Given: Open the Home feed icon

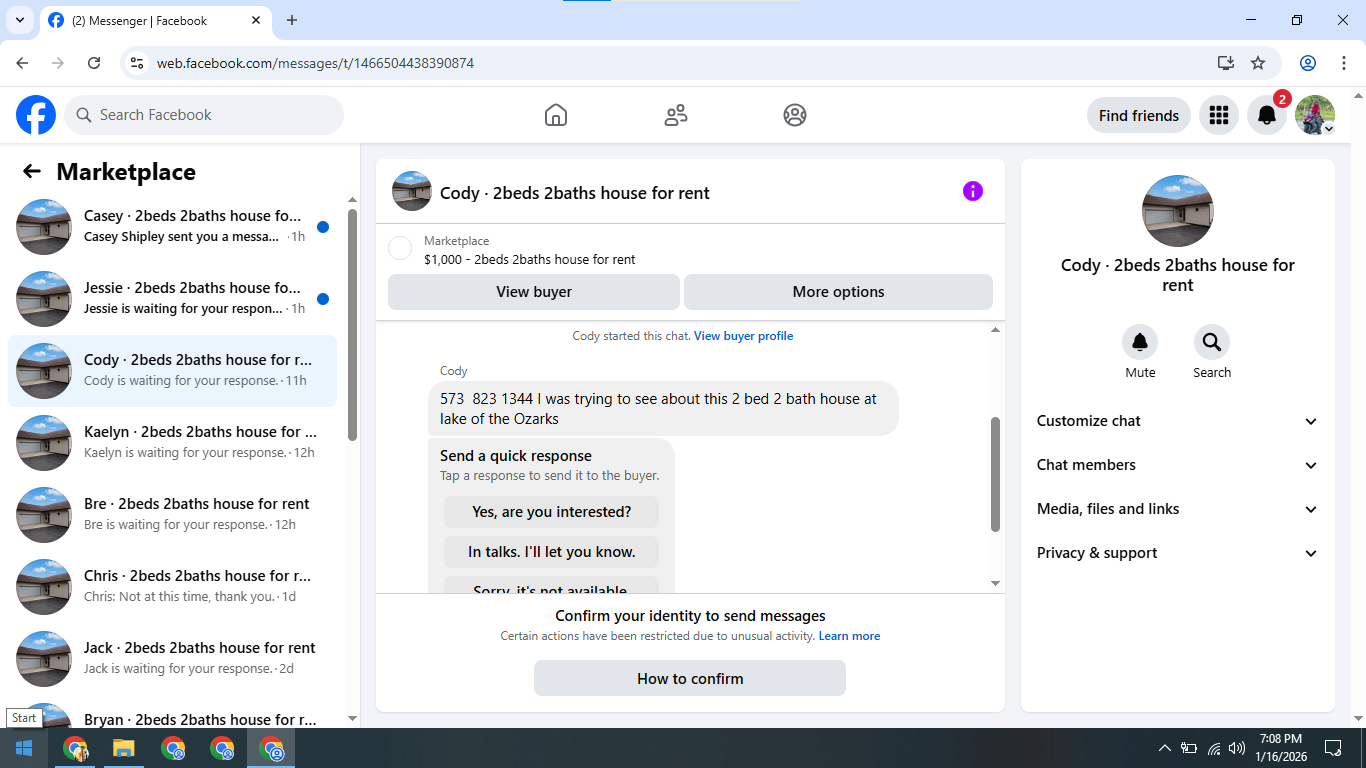Looking at the screenshot, I should pyautogui.click(x=556, y=115).
